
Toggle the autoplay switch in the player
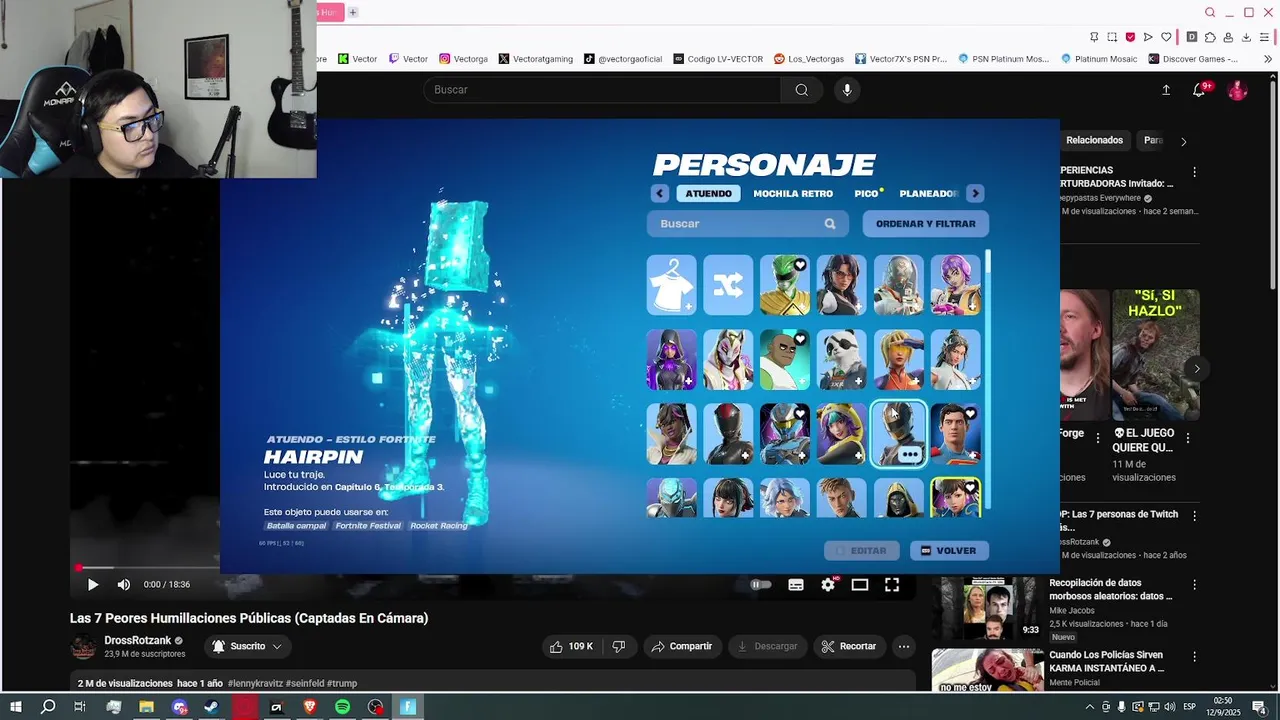tap(761, 585)
